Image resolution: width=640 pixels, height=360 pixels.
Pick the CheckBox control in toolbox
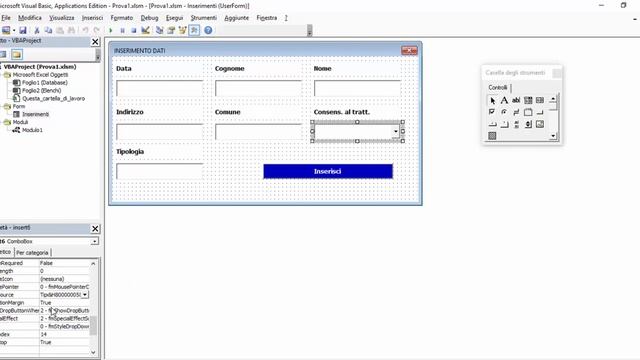pos(492,112)
